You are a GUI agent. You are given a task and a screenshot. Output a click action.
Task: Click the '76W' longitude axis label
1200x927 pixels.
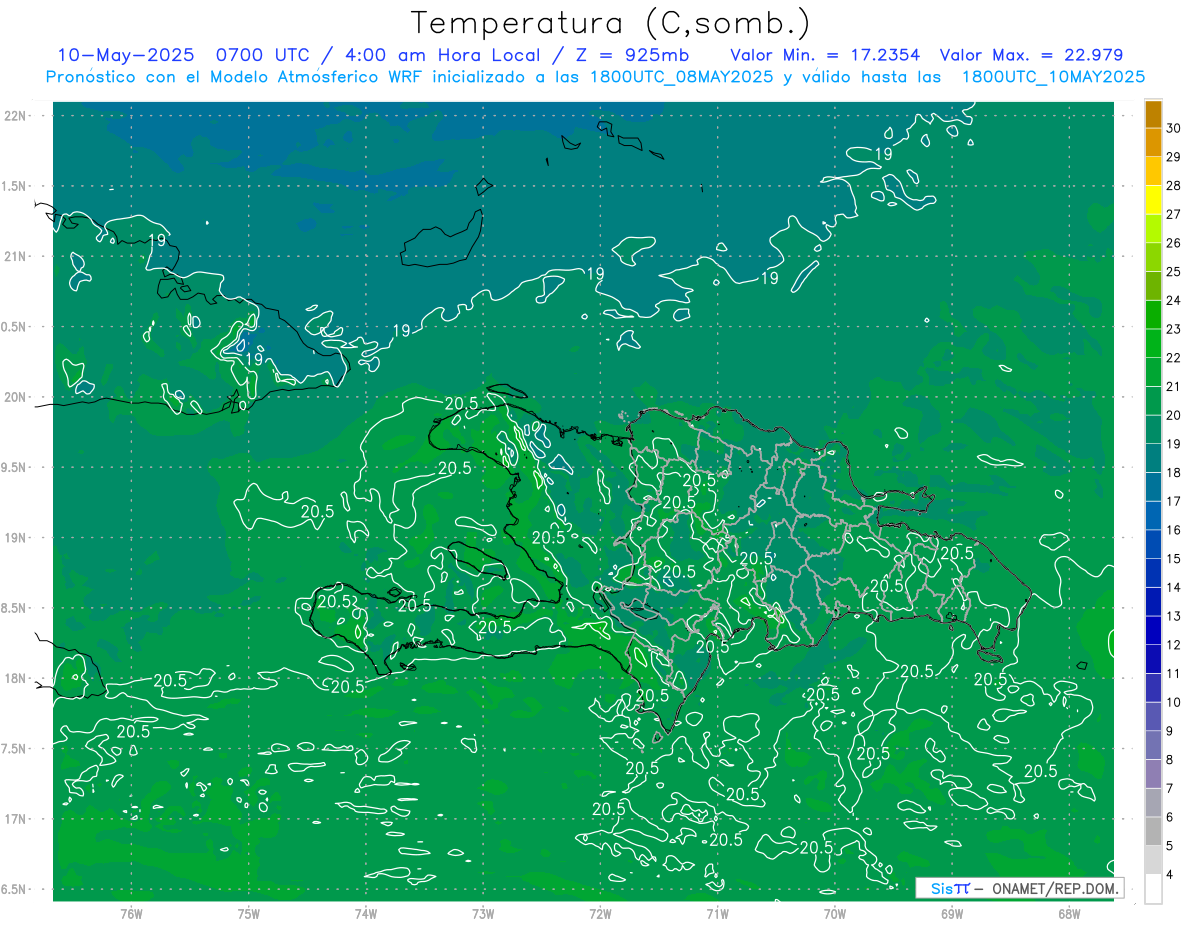(x=131, y=914)
